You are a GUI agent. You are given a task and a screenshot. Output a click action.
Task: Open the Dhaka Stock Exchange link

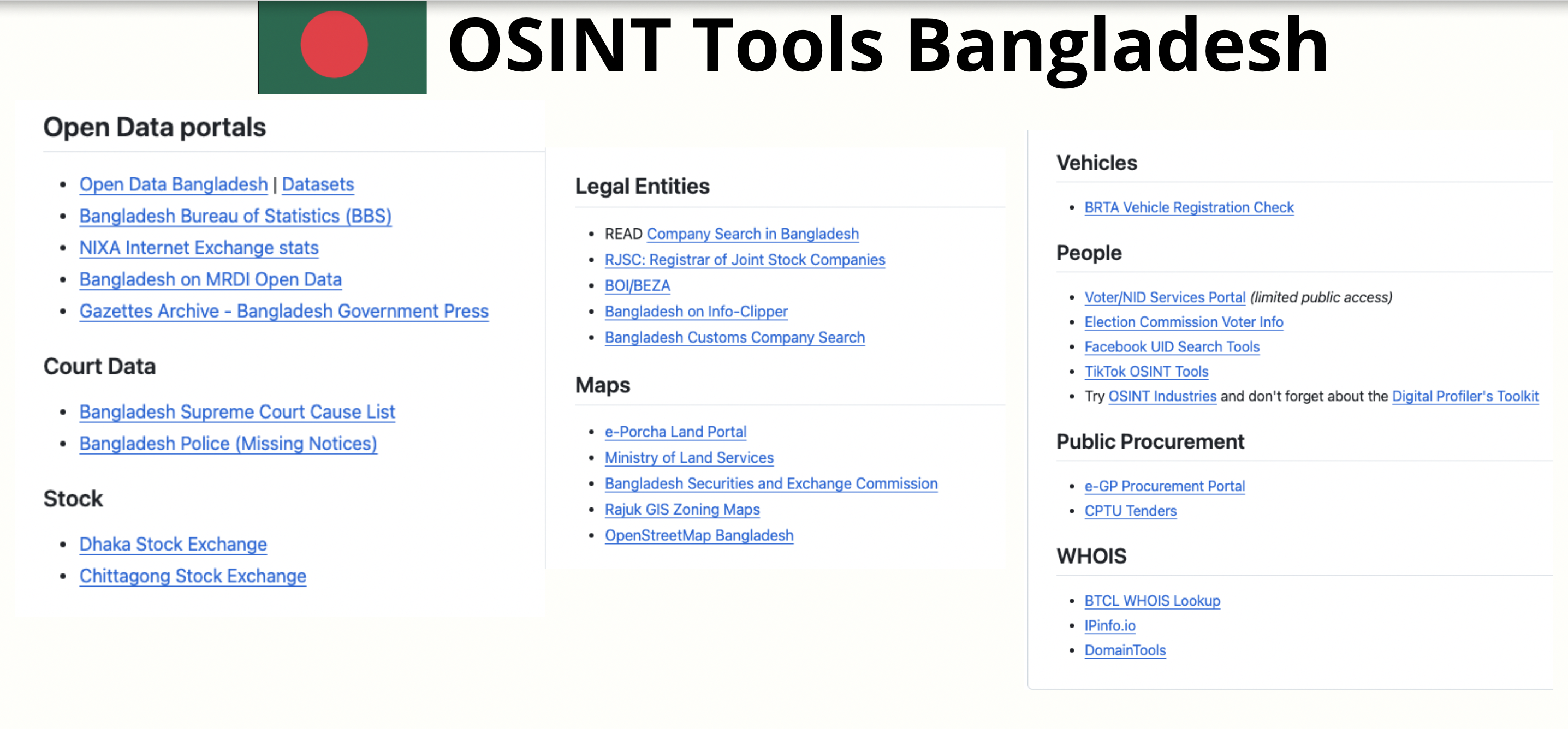coord(174,544)
